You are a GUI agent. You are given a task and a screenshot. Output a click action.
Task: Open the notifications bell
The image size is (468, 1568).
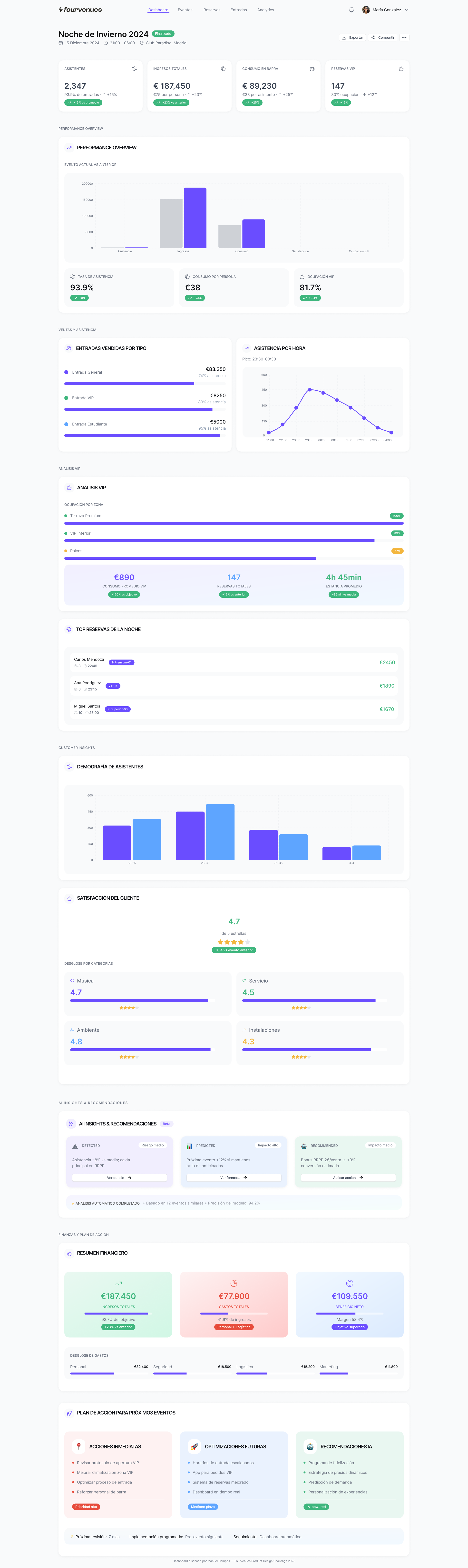click(351, 10)
